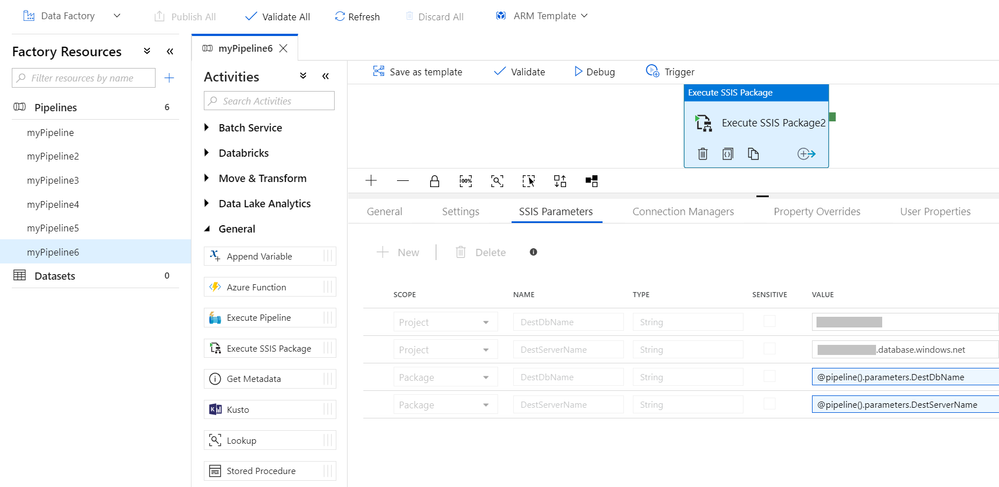Expand the Databricks category
This screenshot has height=487, width=999.
click(x=206, y=153)
